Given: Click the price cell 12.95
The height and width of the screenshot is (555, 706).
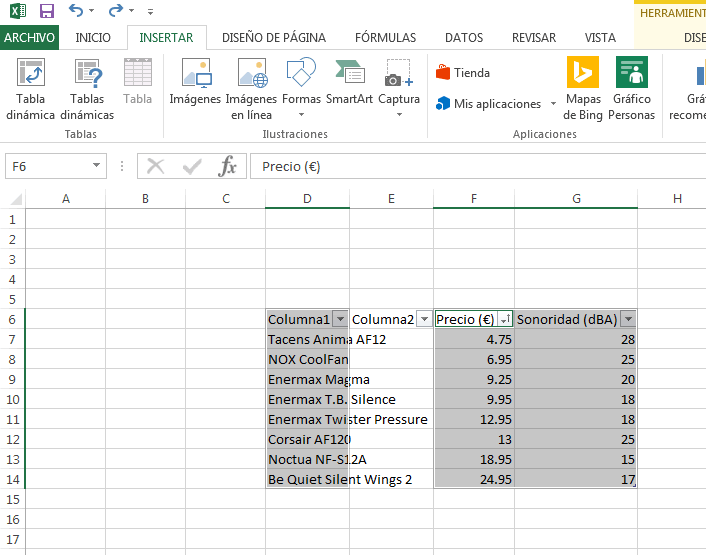Looking at the screenshot, I should pos(474,420).
